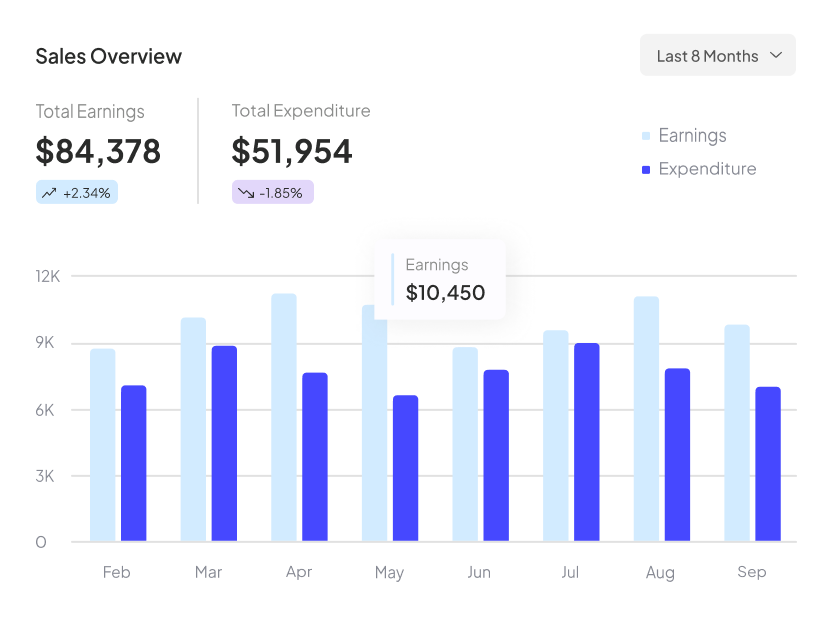Click the light blue Earnings legend swatch
830x624 pixels.
(646, 136)
